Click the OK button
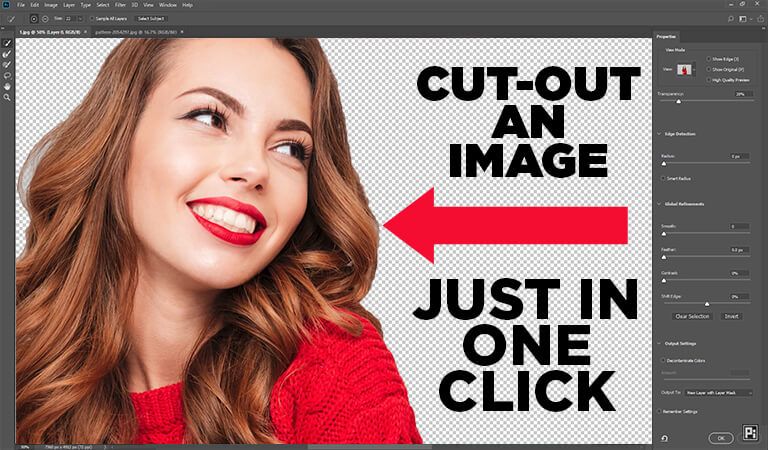The width and height of the screenshot is (768, 450). point(721,438)
